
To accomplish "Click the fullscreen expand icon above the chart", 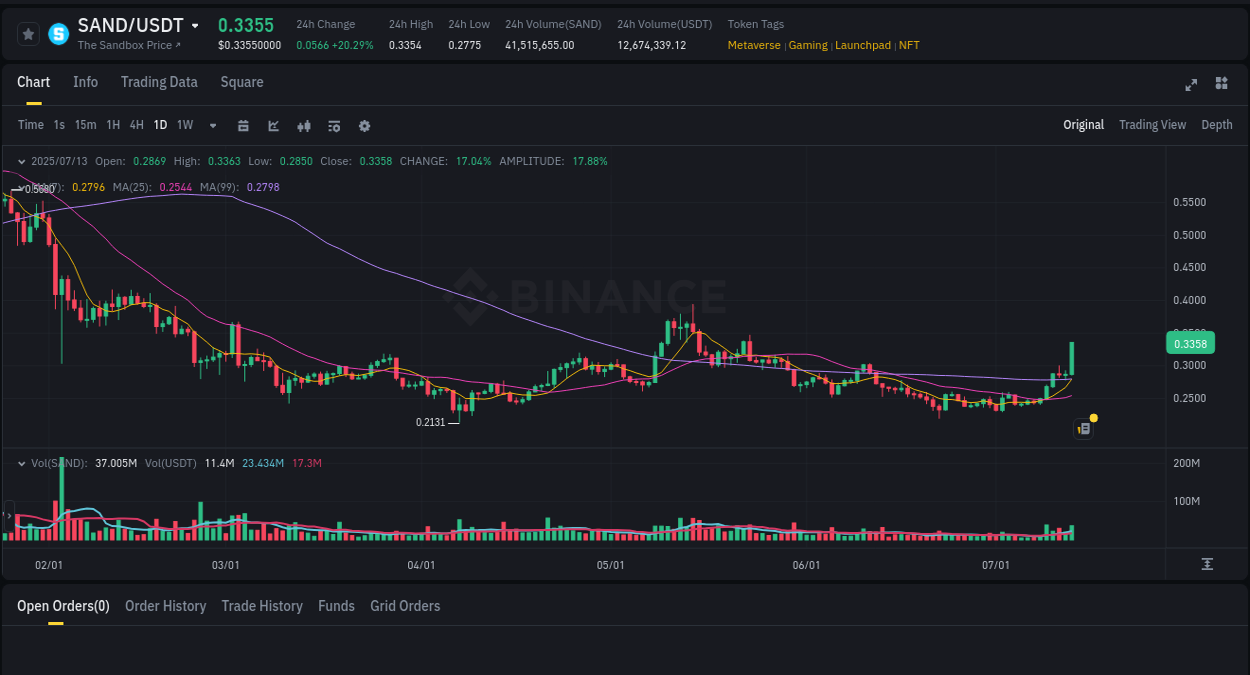I will pos(1191,85).
